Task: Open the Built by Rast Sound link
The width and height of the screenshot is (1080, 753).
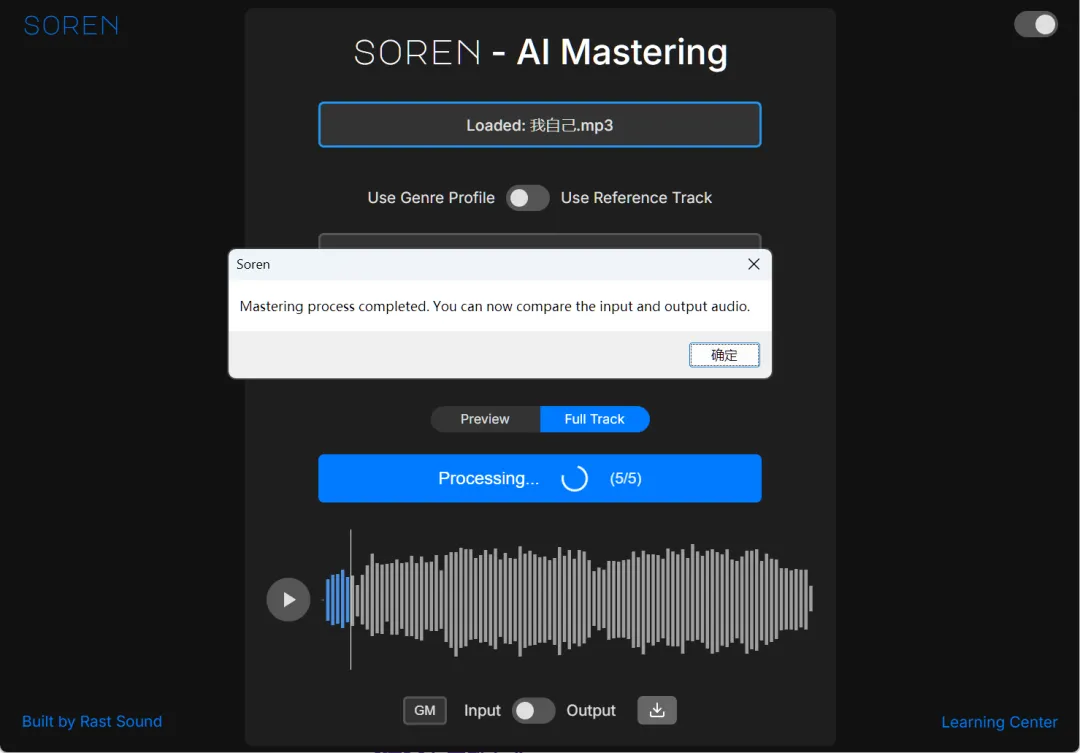Action: (x=92, y=721)
